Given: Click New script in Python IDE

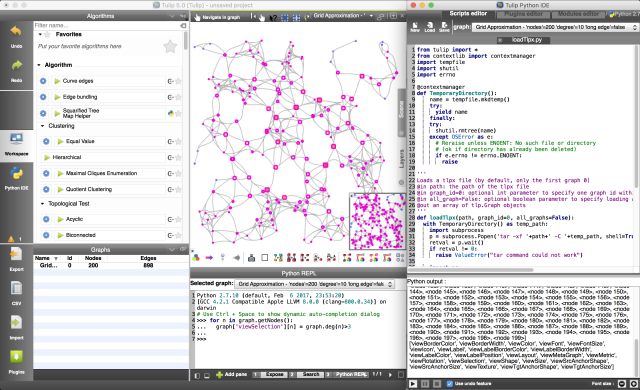Looking at the screenshot, I should click(x=415, y=27).
